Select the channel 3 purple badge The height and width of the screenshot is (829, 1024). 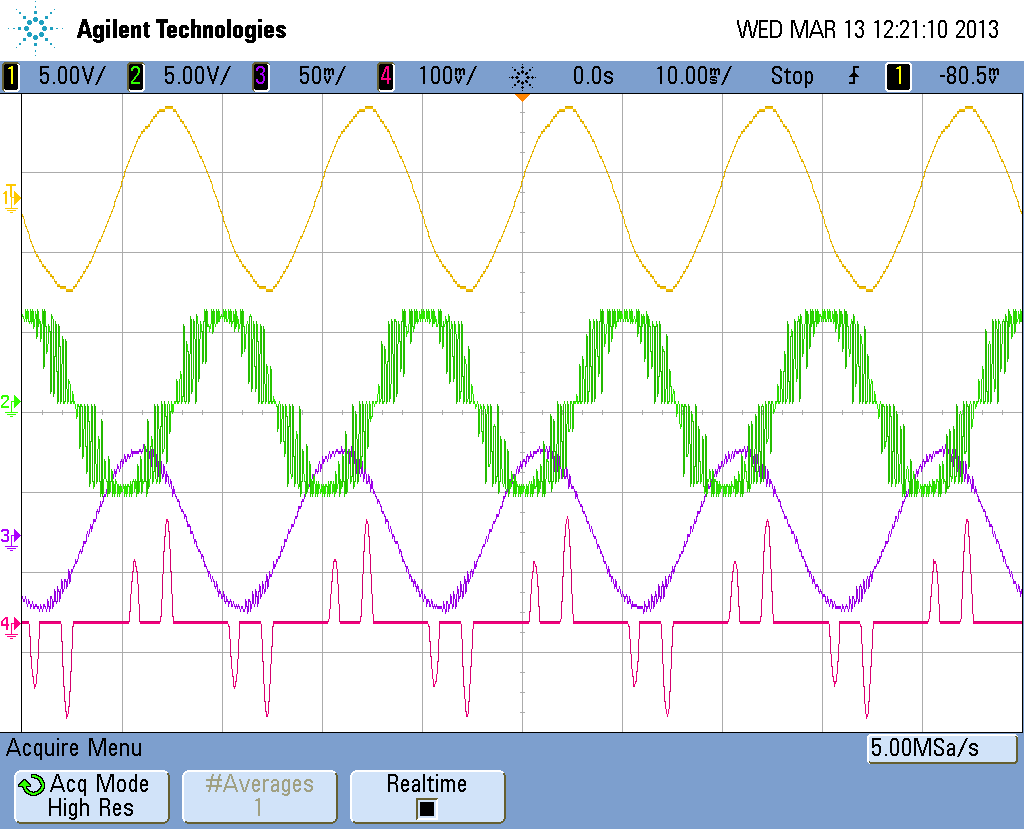click(261, 76)
